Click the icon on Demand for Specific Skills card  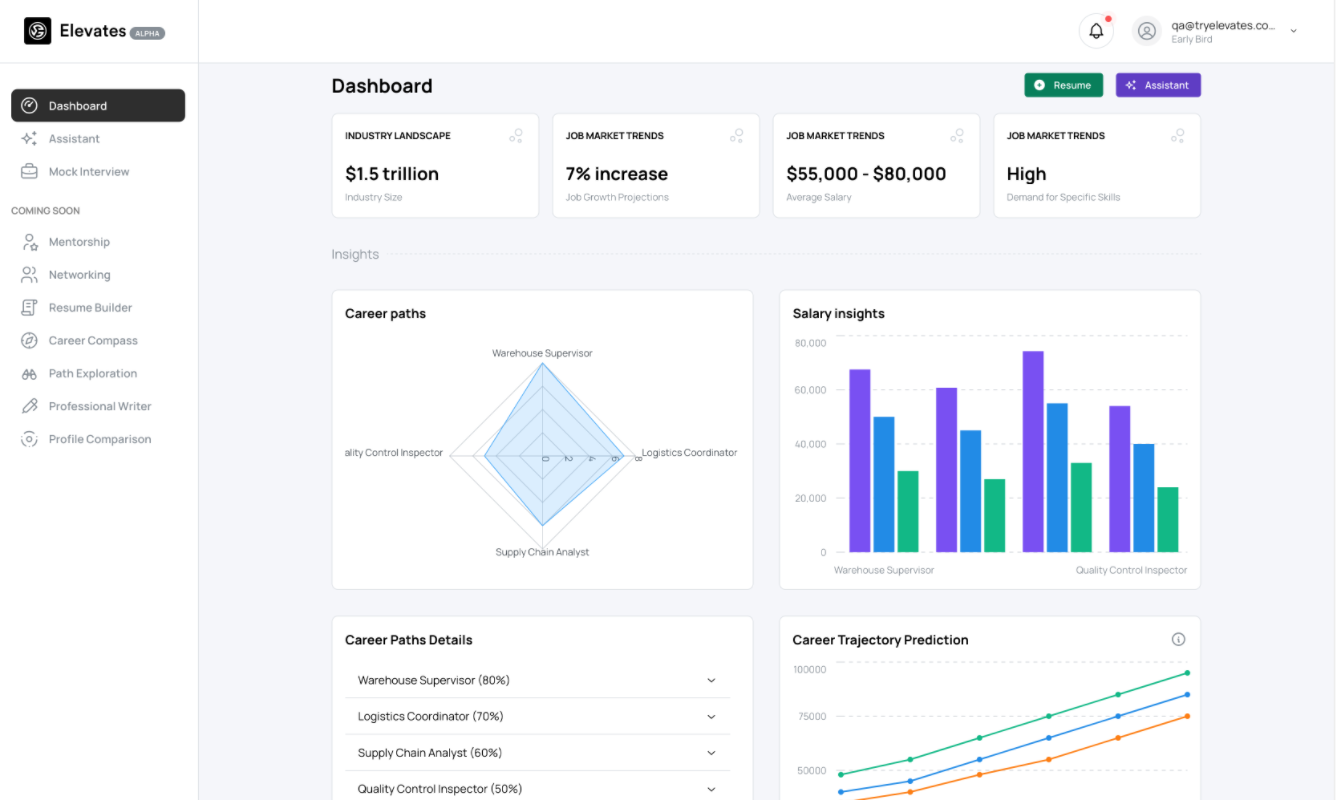(x=1177, y=136)
